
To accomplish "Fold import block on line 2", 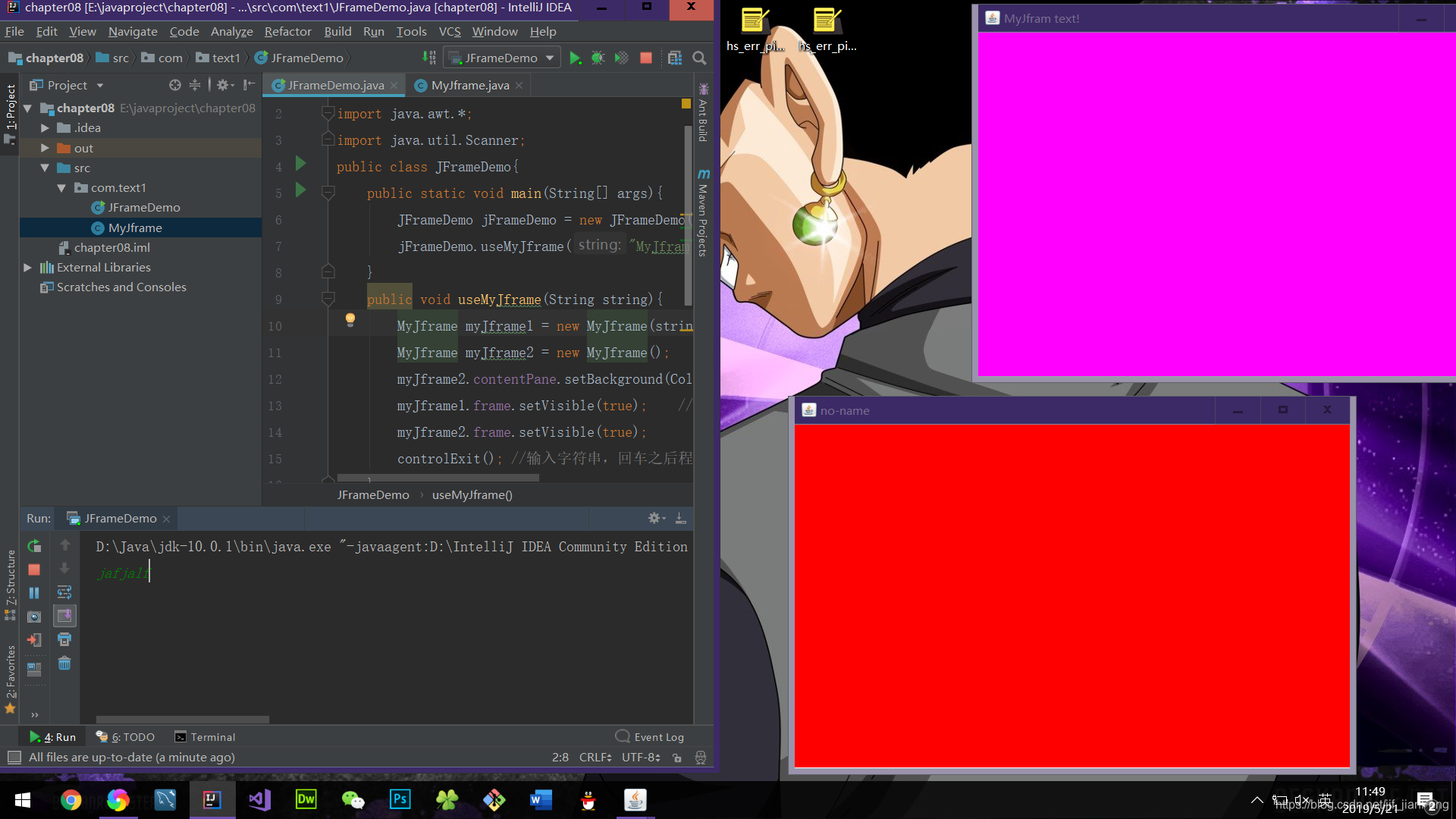I will tap(328, 114).
